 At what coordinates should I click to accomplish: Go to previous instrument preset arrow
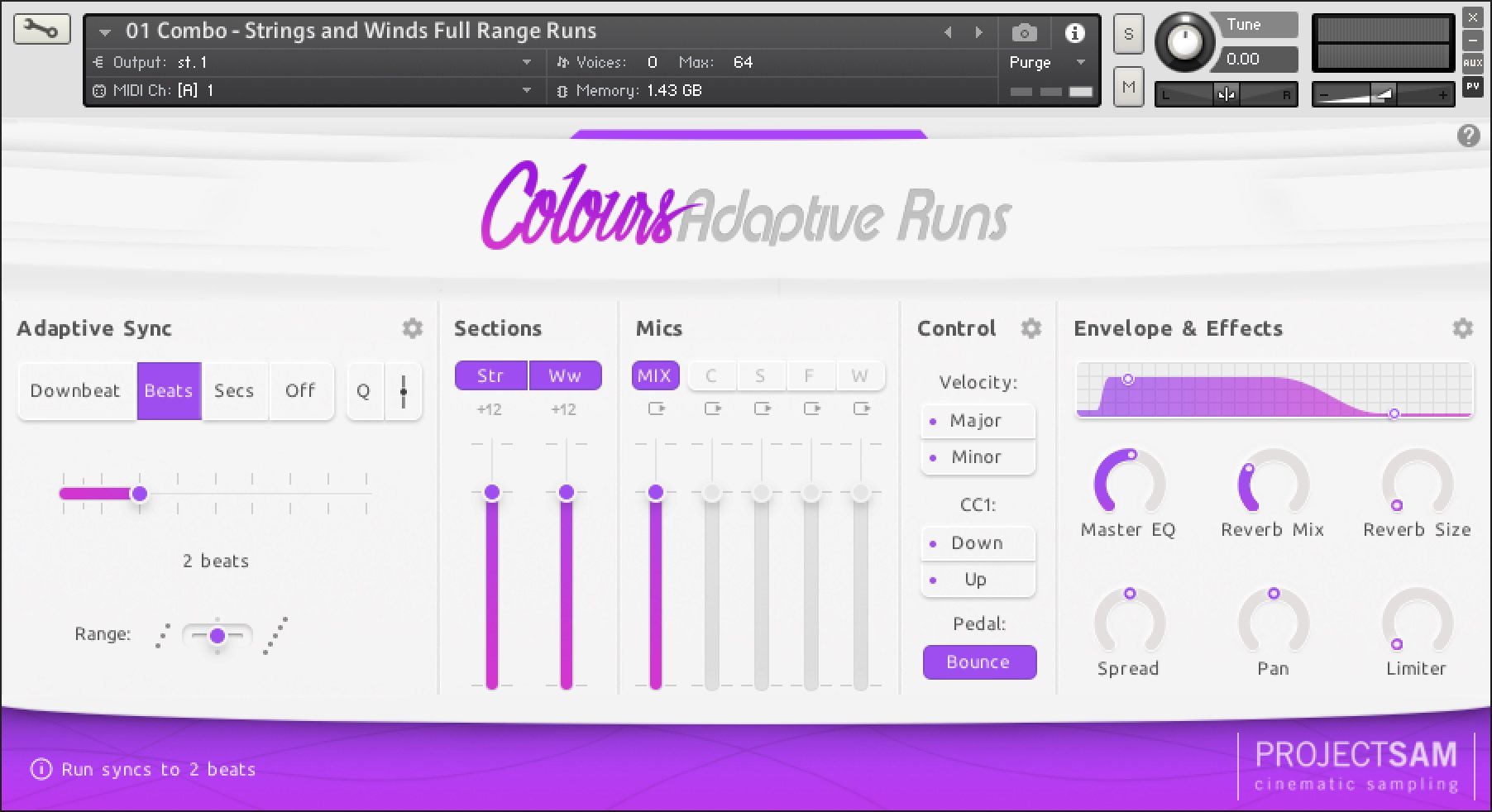pos(948,32)
